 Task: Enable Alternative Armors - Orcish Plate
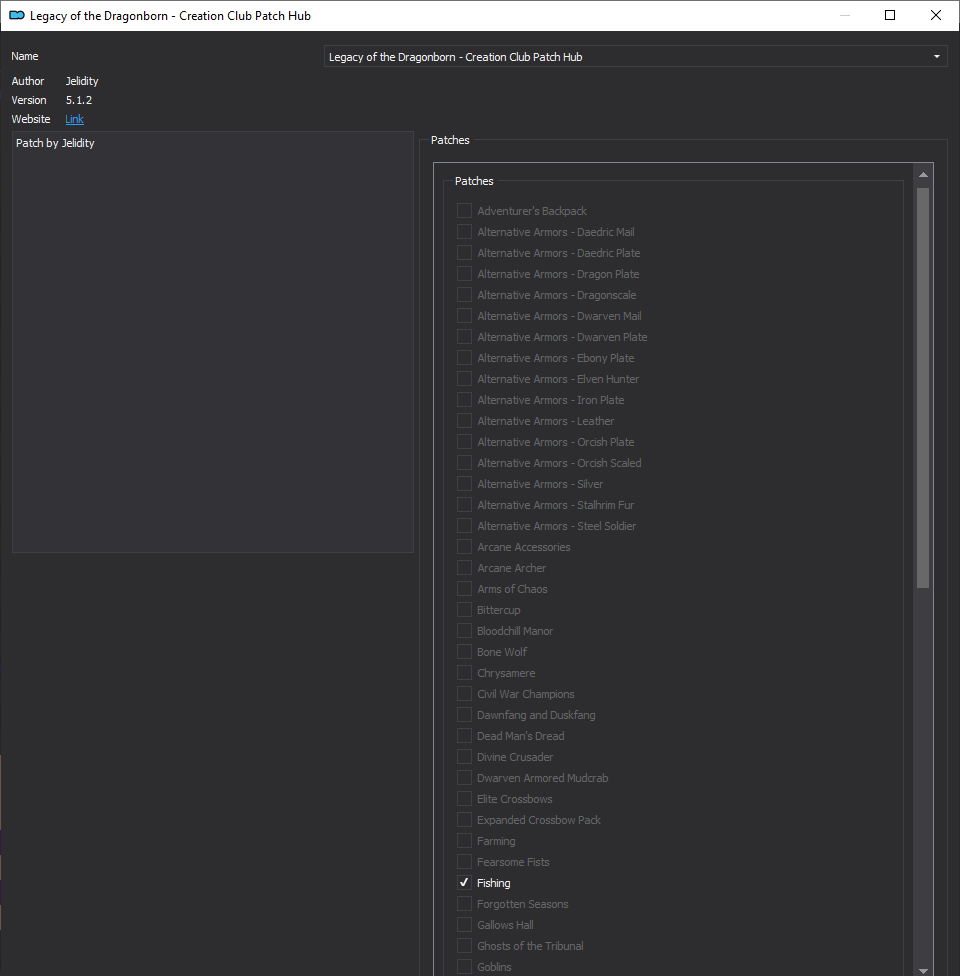[x=464, y=442]
